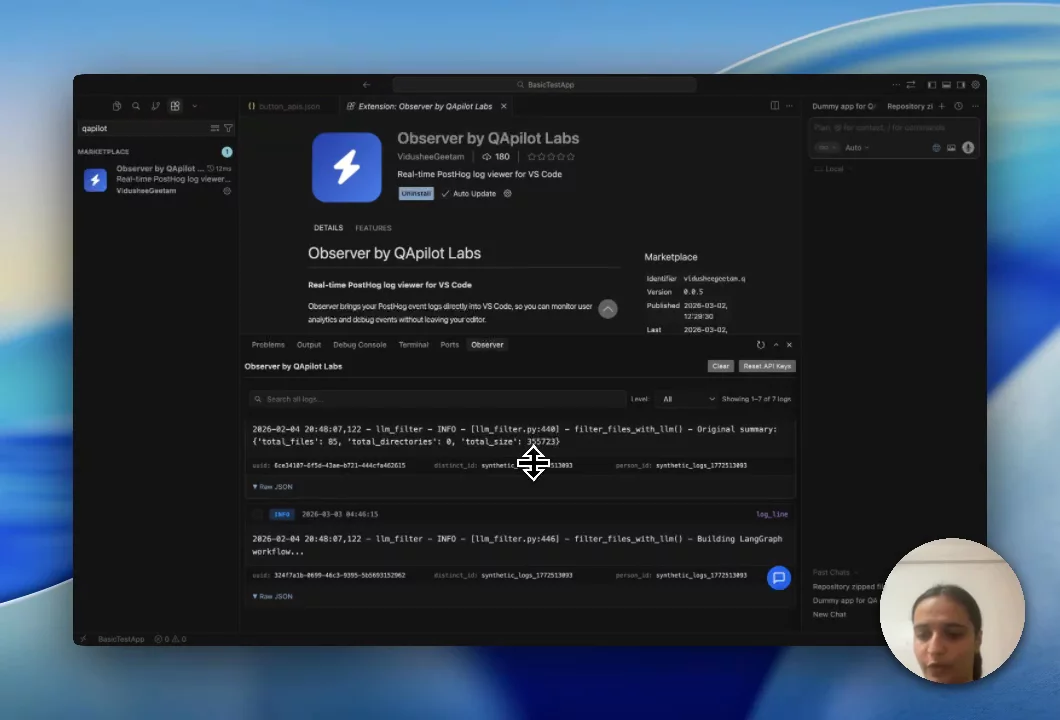
Task: Toggle the primary sidebar layout icon
Action: click(x=932, y=85)
